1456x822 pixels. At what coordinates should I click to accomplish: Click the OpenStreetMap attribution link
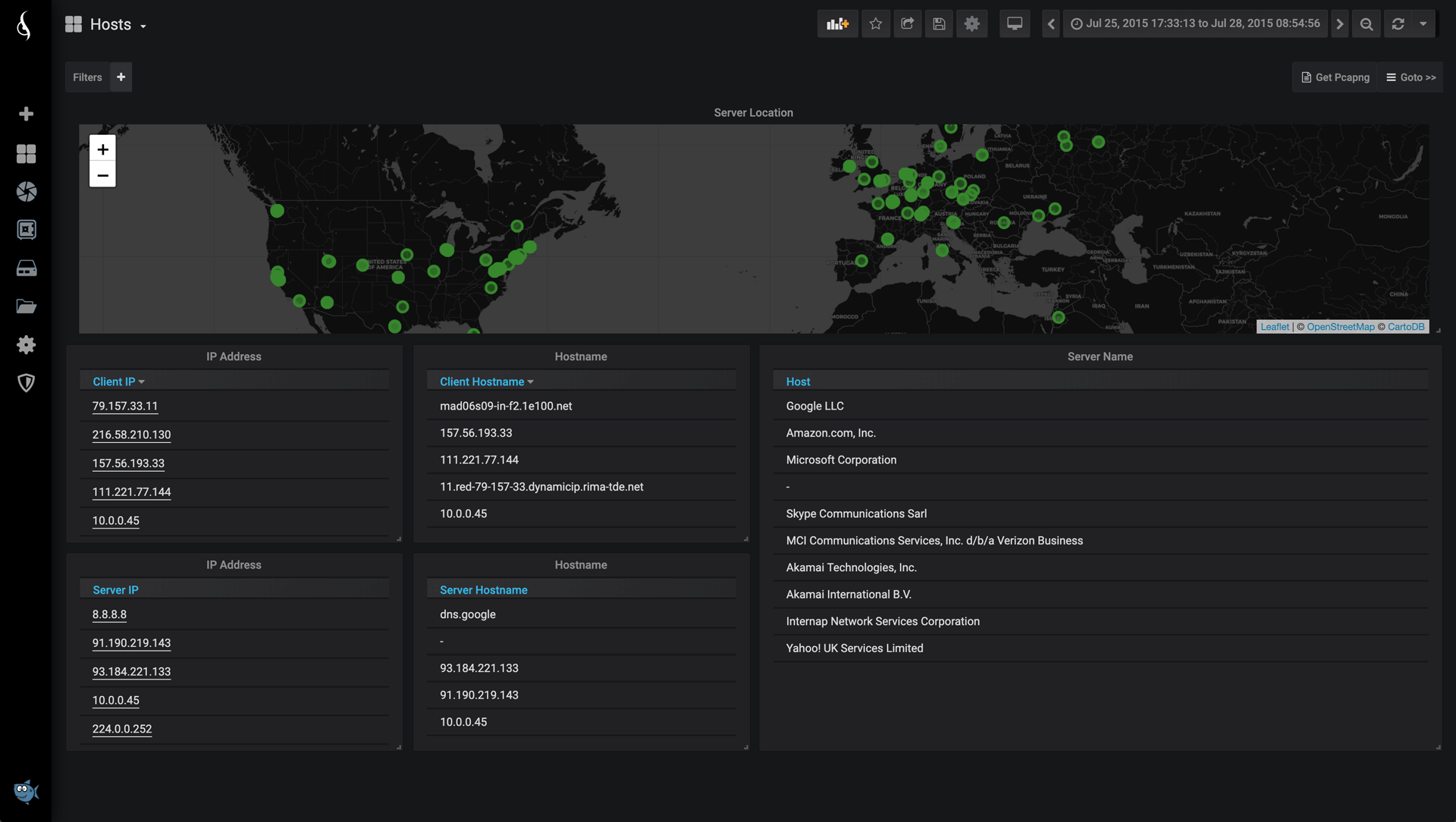pos(1340,327)
